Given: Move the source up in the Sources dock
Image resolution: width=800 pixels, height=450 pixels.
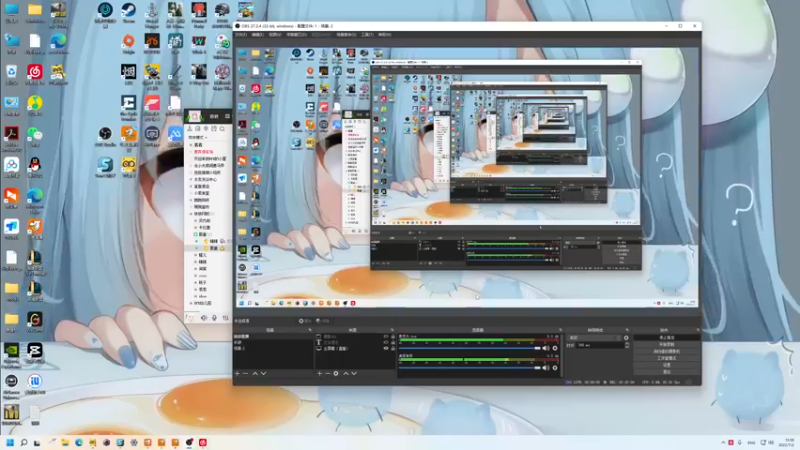Looking at the screenshot, I should click(x=346, y=373).
